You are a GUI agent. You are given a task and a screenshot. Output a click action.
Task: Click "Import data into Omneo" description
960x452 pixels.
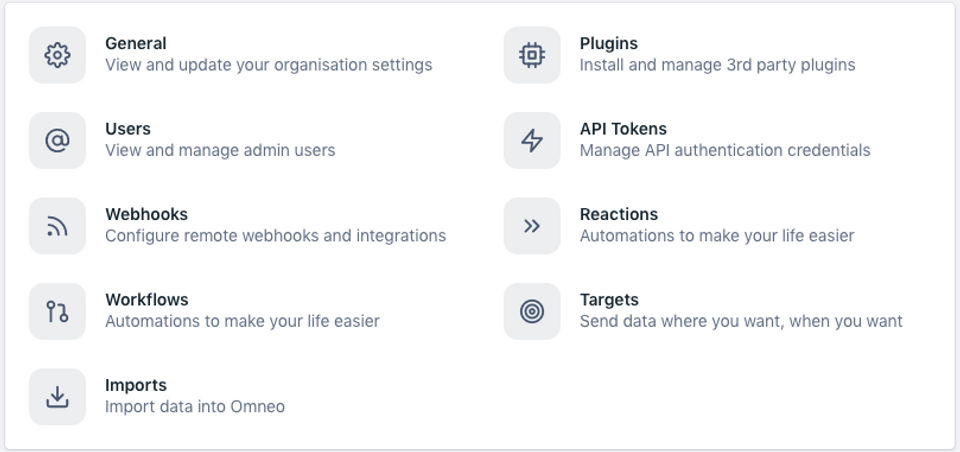click(x=195, y=407)
